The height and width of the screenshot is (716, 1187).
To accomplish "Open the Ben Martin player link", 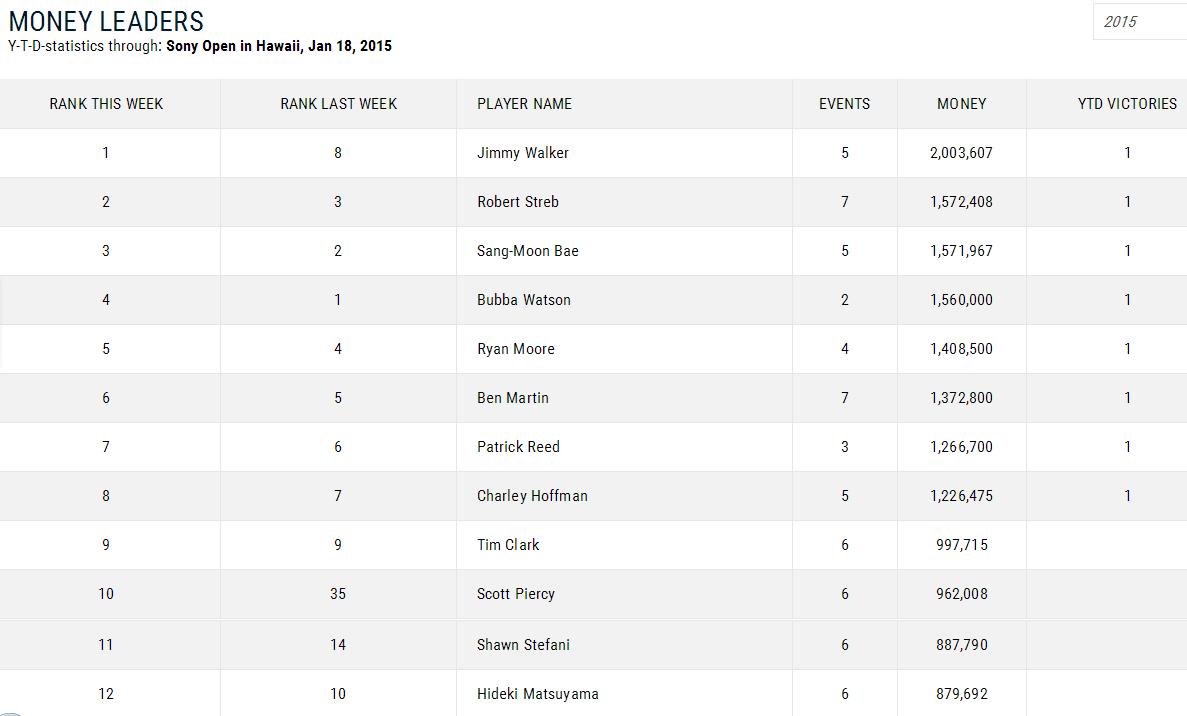I will 513,398.
